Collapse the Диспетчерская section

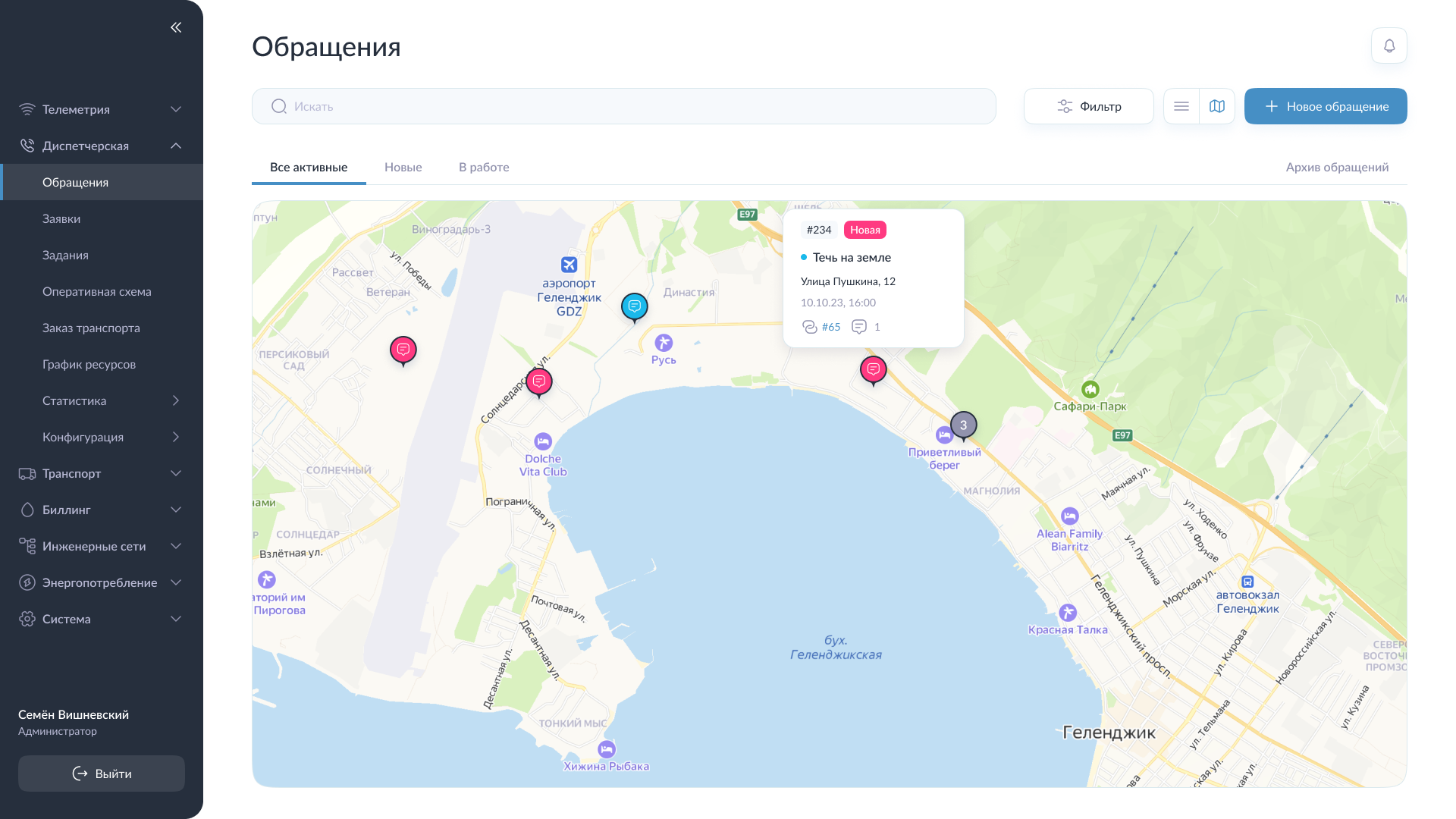tap(102, 146)
